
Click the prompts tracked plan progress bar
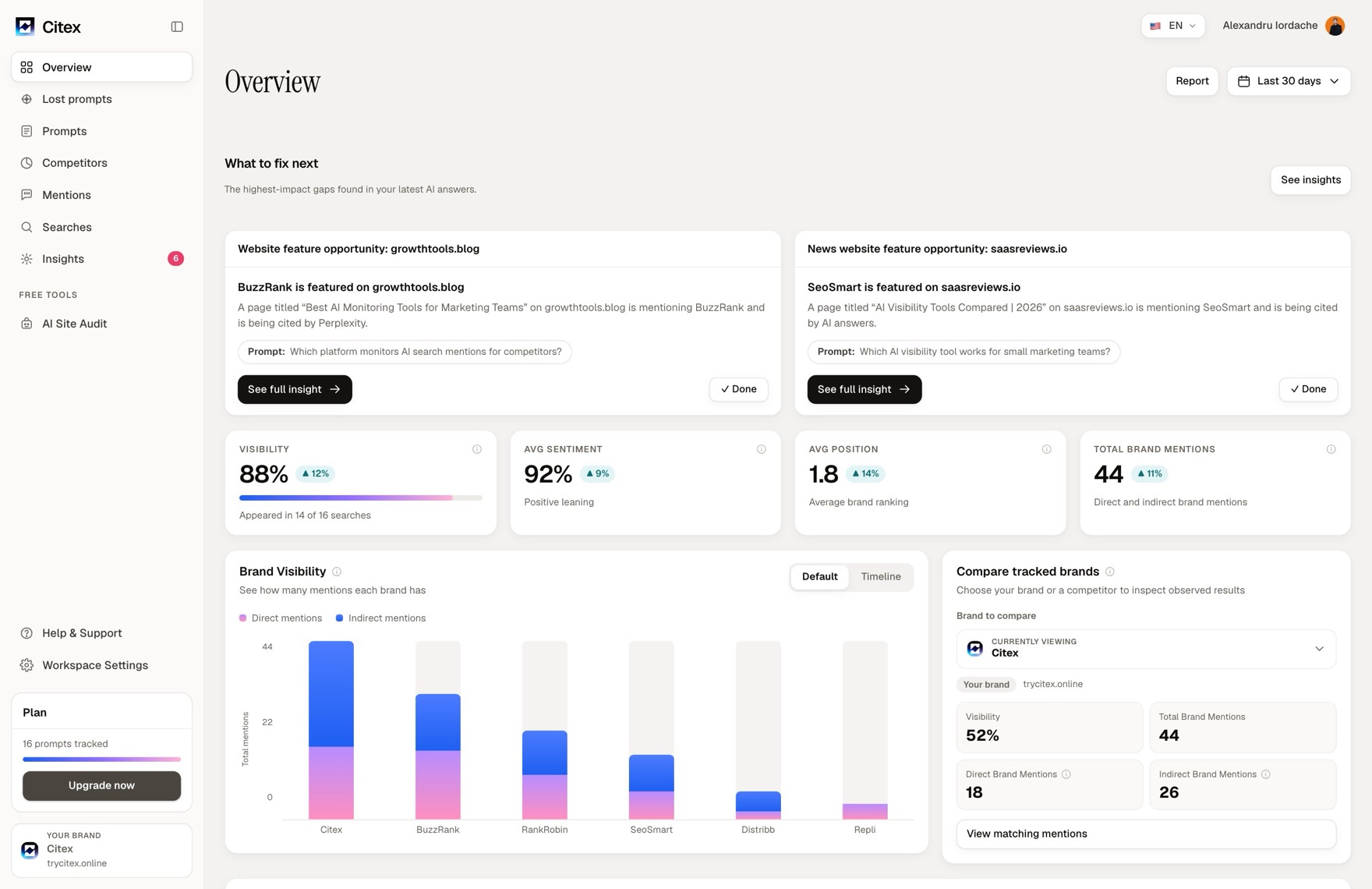[101, 759]
